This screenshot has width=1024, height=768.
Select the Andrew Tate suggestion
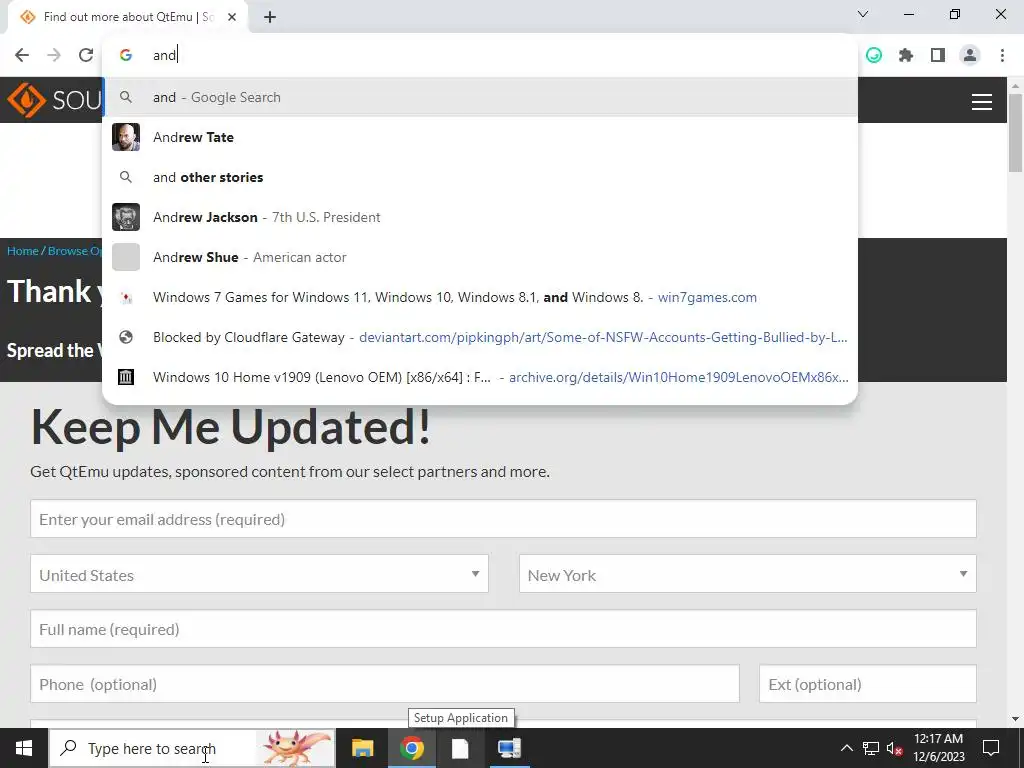click(480, 137)
